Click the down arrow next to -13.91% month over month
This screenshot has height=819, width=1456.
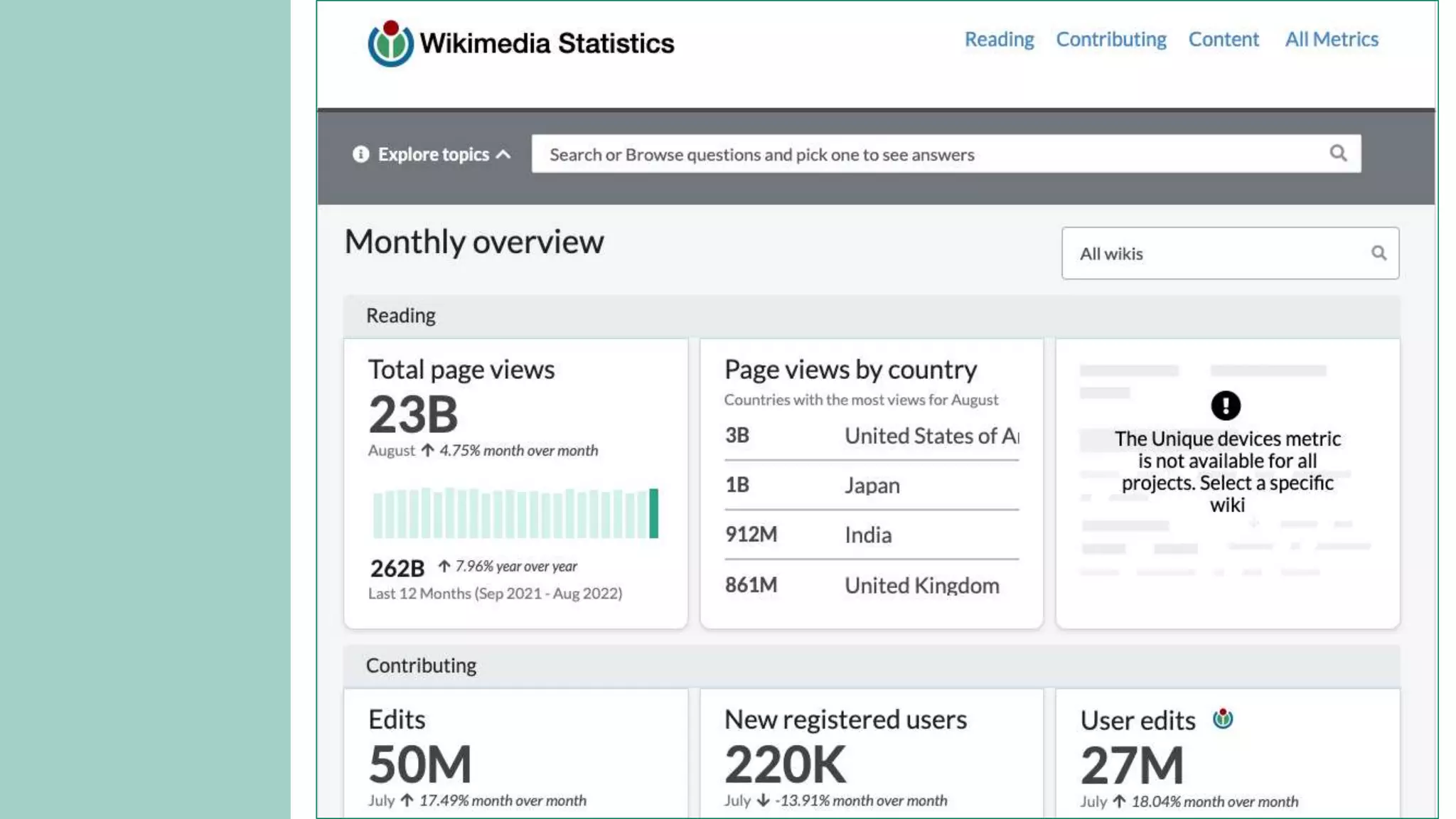[764, 801]
